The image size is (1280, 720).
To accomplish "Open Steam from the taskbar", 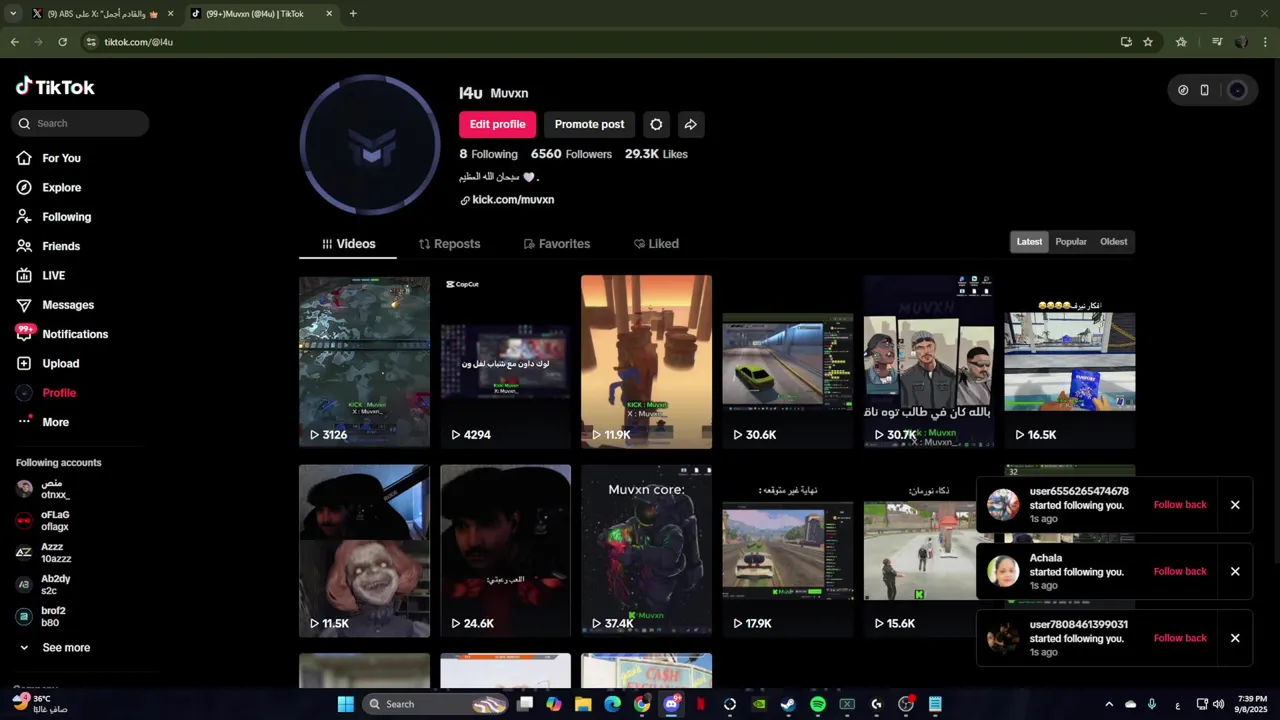I will pos(788,704).
